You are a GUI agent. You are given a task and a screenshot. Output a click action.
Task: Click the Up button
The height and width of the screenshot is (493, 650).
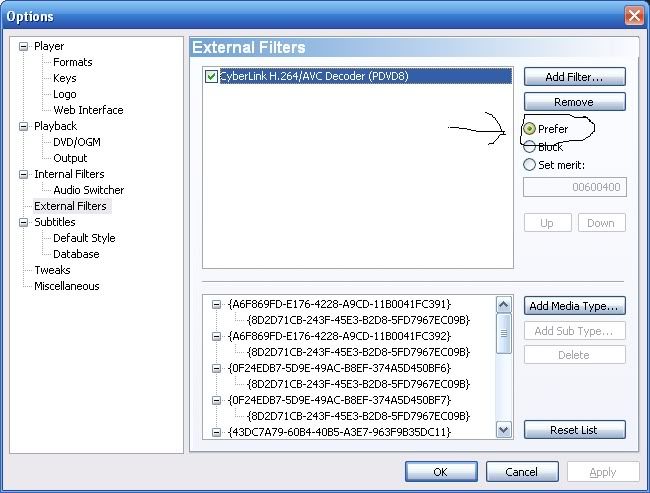point(548,223)
